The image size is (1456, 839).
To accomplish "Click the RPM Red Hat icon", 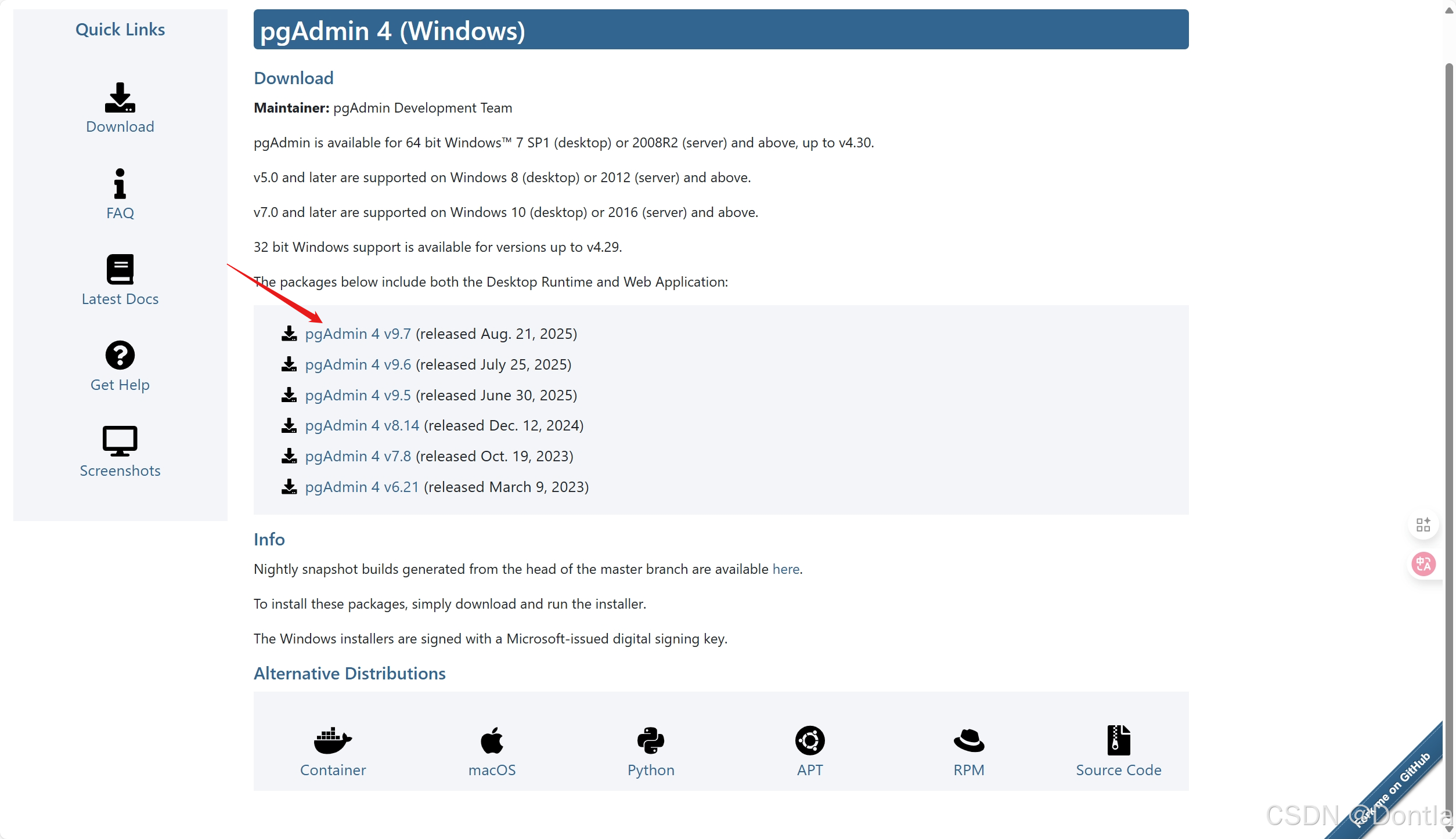I will click(970, 740).
